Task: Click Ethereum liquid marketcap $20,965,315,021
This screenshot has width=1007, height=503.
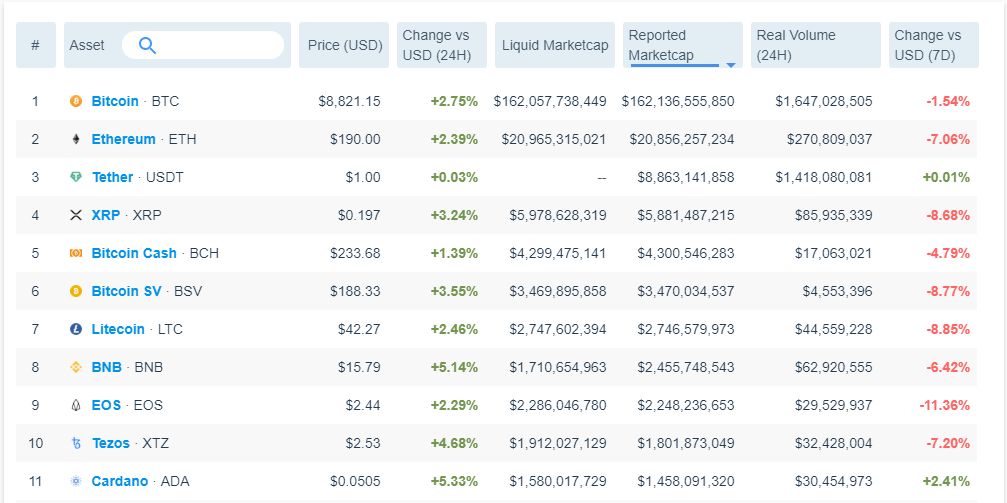Action: click(x=554, y=139)
